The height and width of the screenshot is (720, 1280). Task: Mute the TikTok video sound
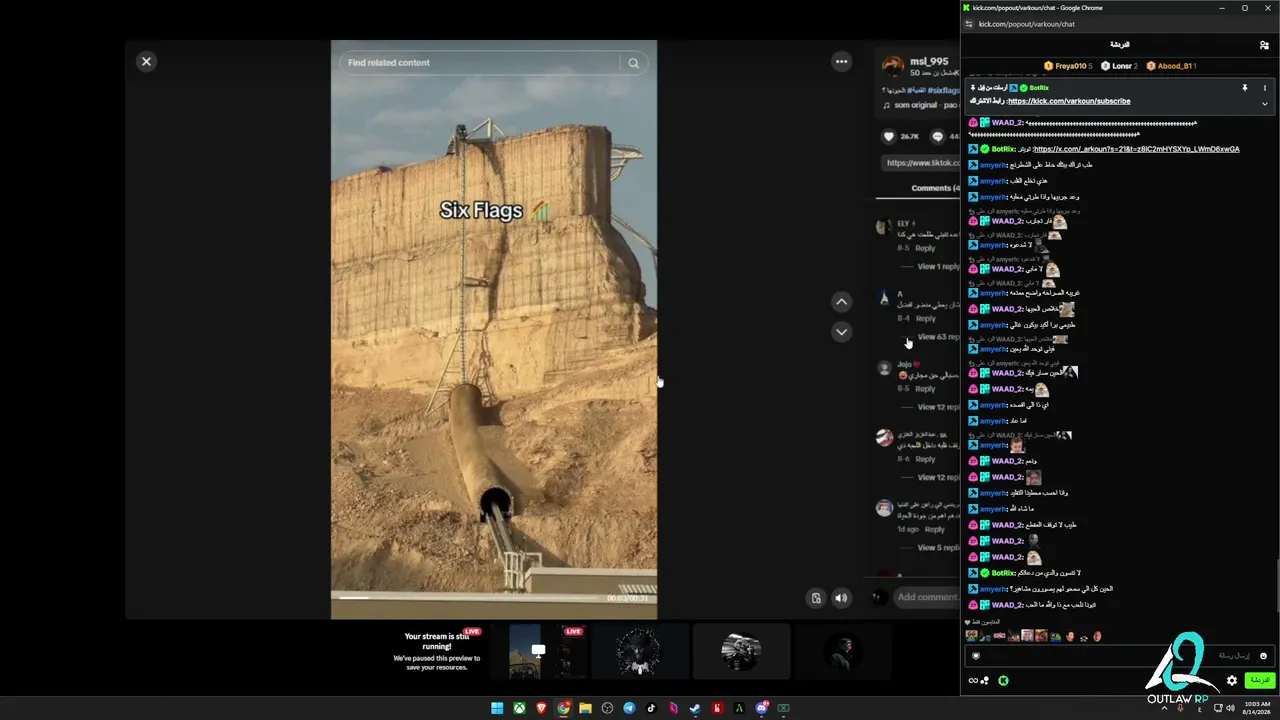[841, 598]
